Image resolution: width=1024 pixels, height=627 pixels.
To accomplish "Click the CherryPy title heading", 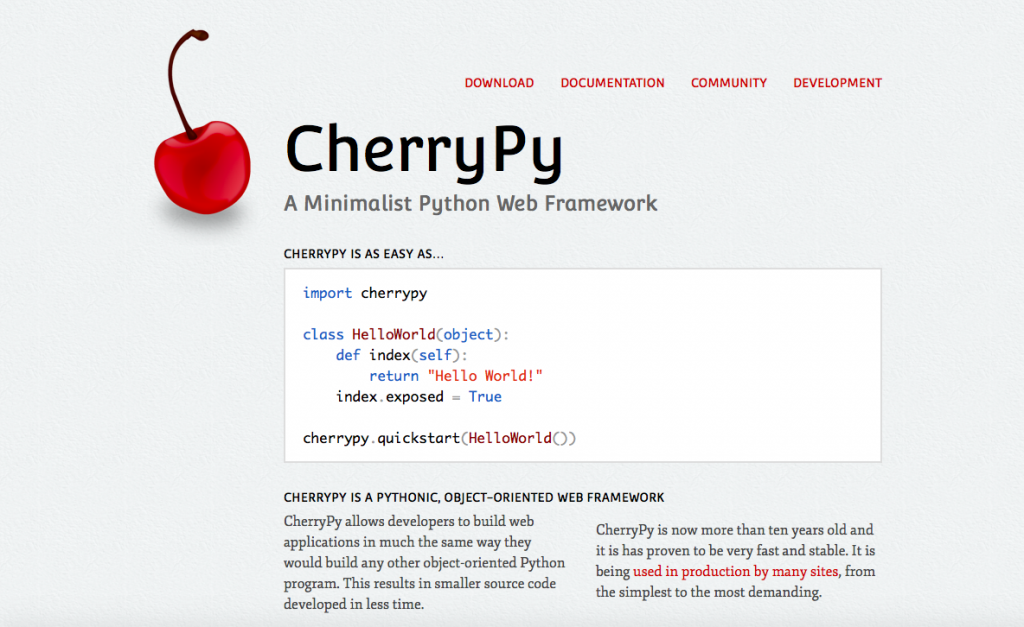I will click(x=424, y=150).
